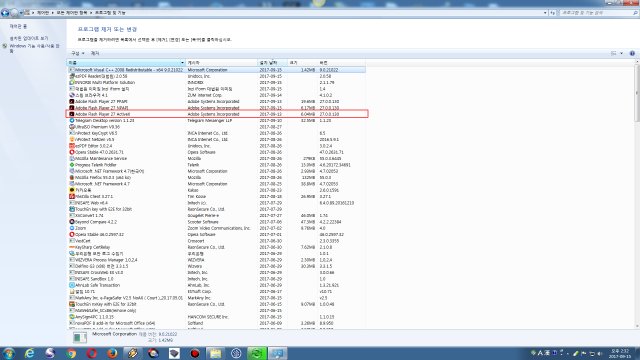
Task: Open the Name column header dropdown arrow
Action: [x=182, y=63]
